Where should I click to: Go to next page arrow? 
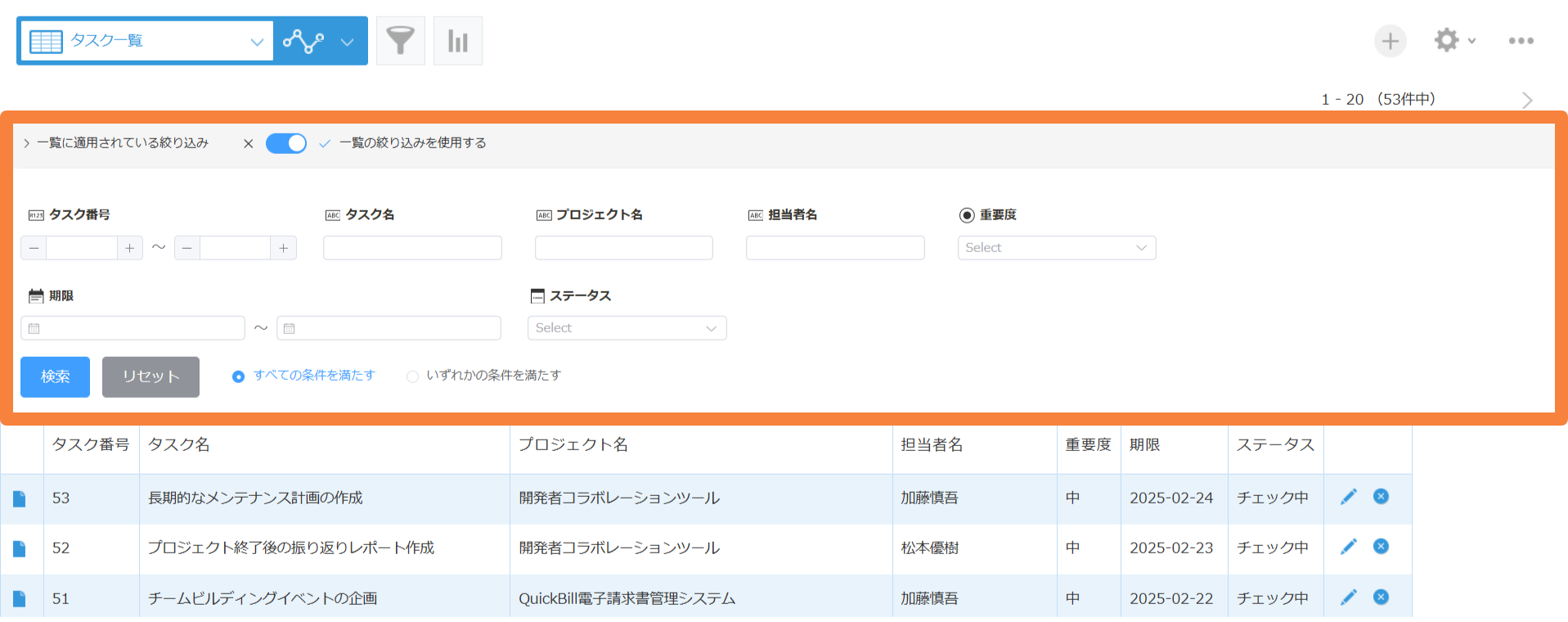[1526, 100]
